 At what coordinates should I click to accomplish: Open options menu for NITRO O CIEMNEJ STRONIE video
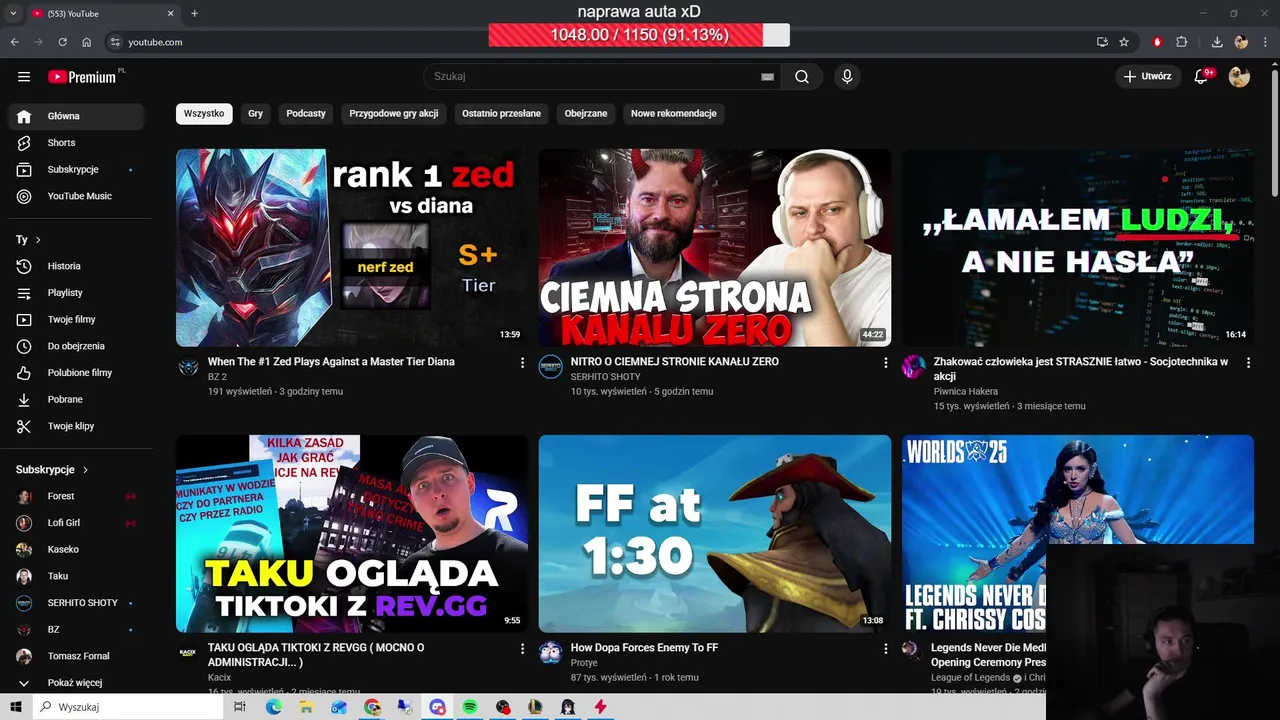click(x=885, y=363)
